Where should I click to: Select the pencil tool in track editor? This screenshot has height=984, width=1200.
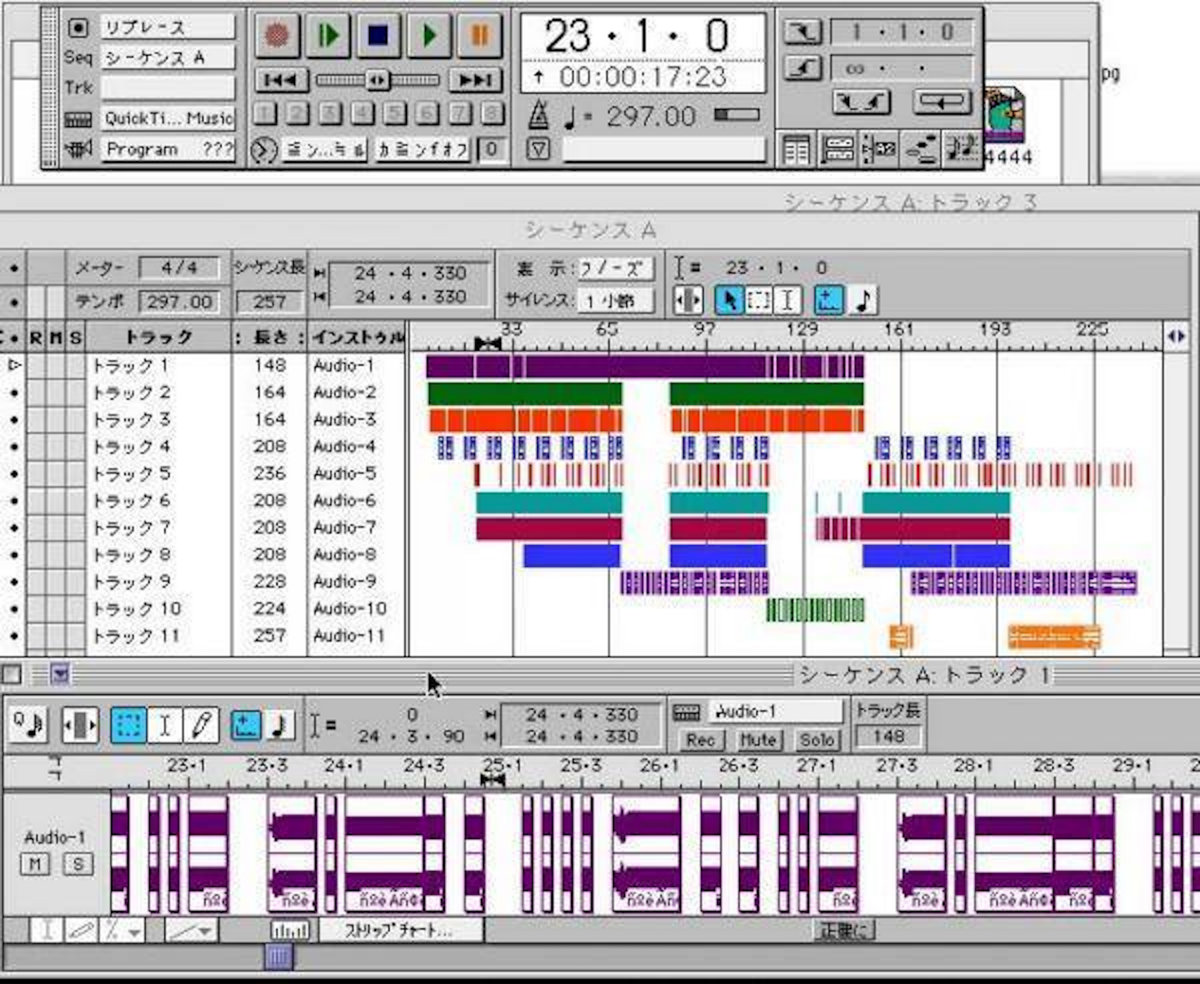tap(201, 725)
